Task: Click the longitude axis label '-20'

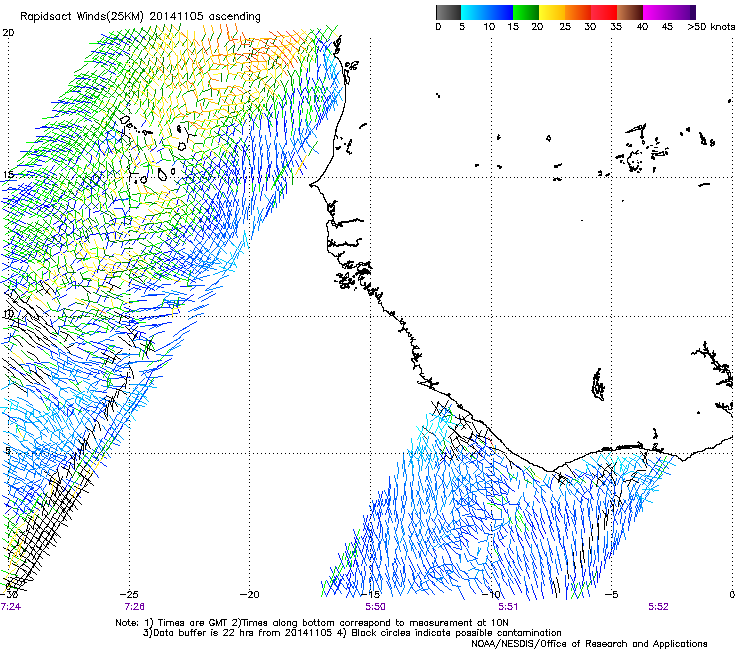Action: point(250,594)
